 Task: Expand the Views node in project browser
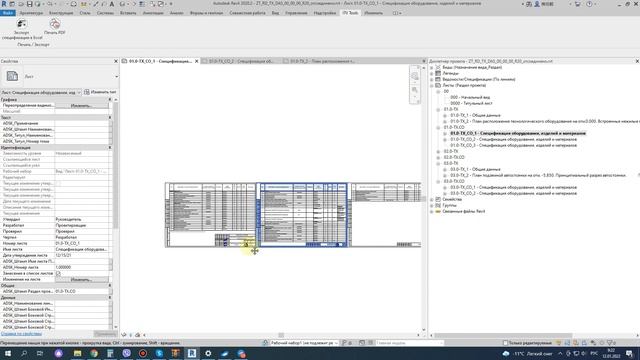(431, 67)
